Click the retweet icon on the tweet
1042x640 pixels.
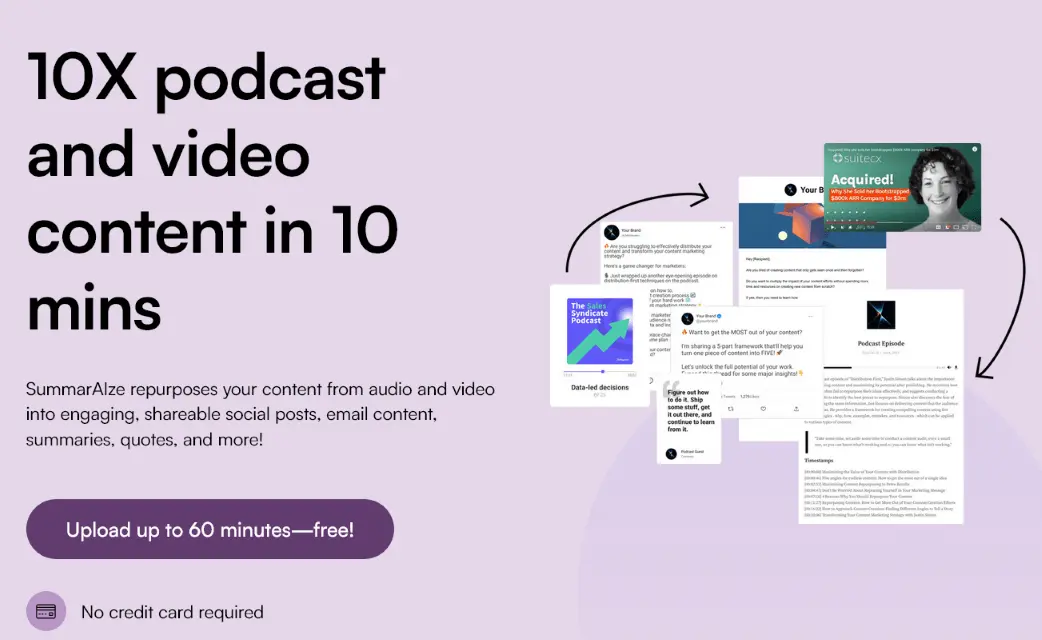tap(730, 409)
